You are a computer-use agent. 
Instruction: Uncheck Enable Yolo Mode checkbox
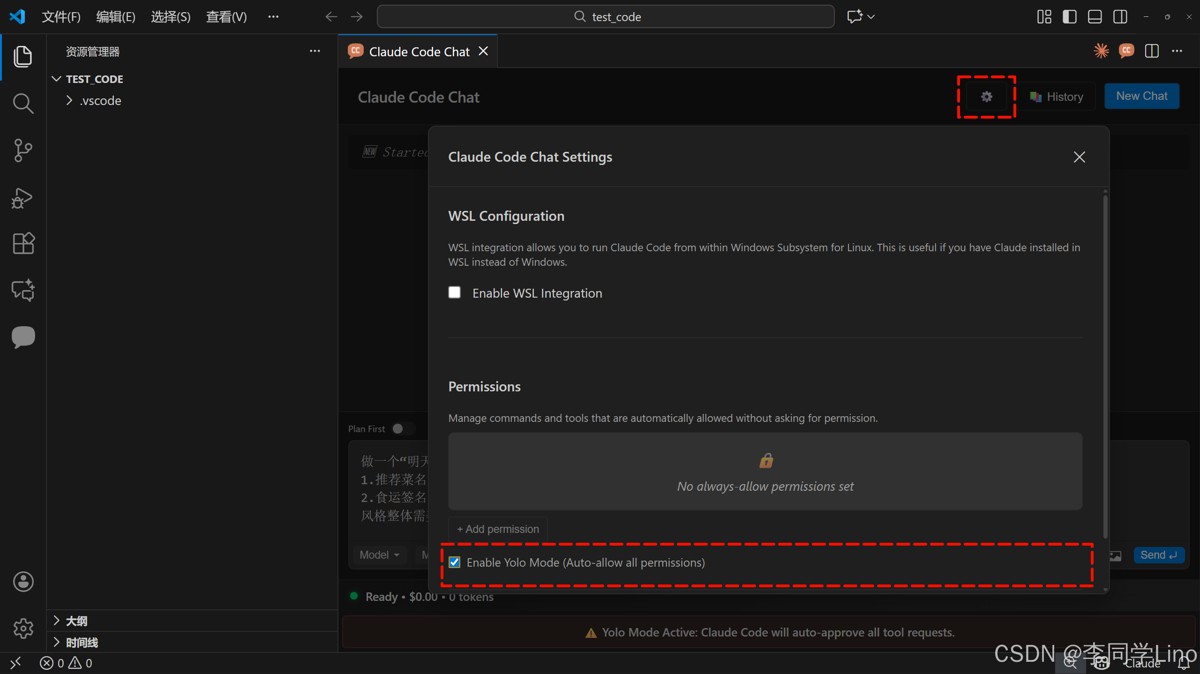455,563
